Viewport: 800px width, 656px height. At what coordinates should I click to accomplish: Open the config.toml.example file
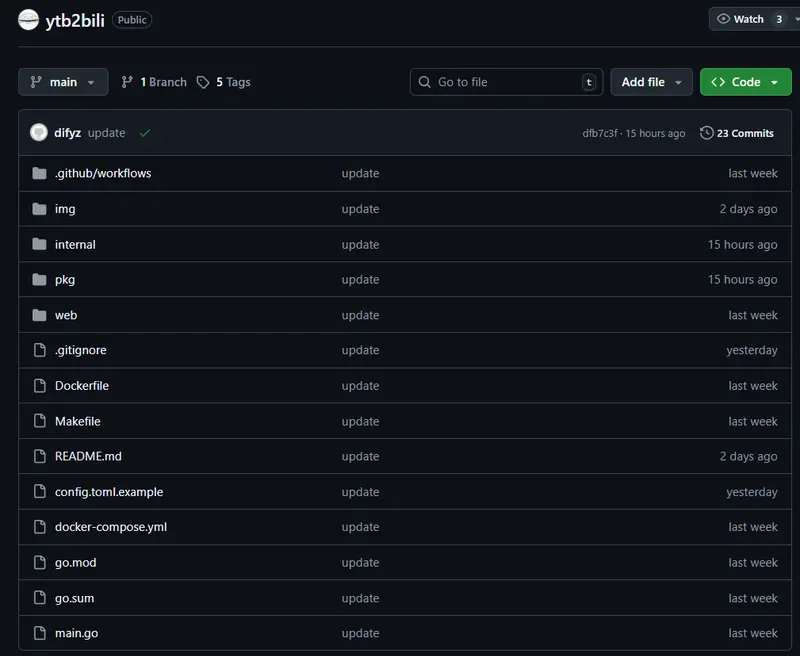[109, 492]
